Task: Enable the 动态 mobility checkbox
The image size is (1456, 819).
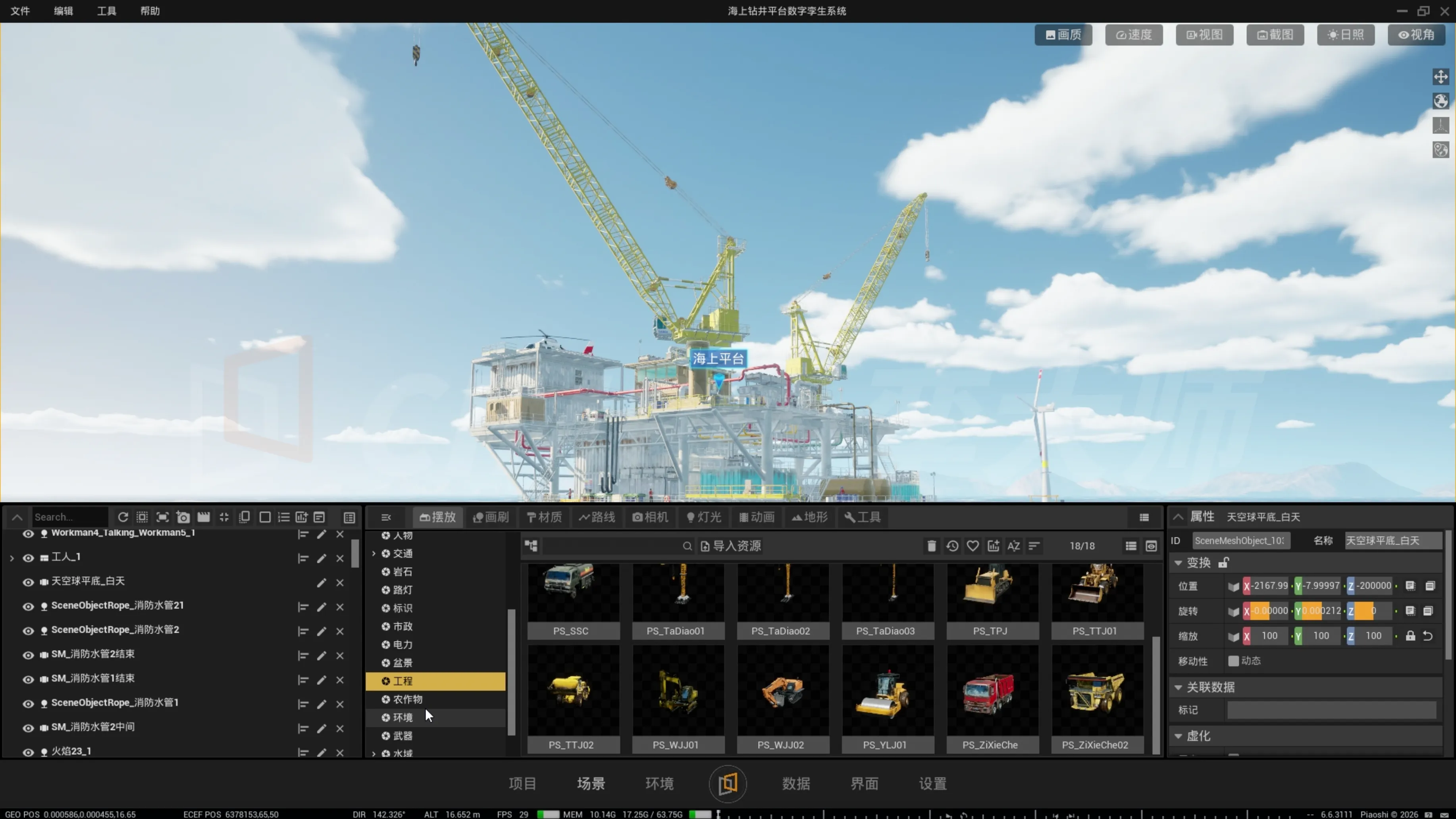Action: pyautogui.click(x=1233, y=661)
